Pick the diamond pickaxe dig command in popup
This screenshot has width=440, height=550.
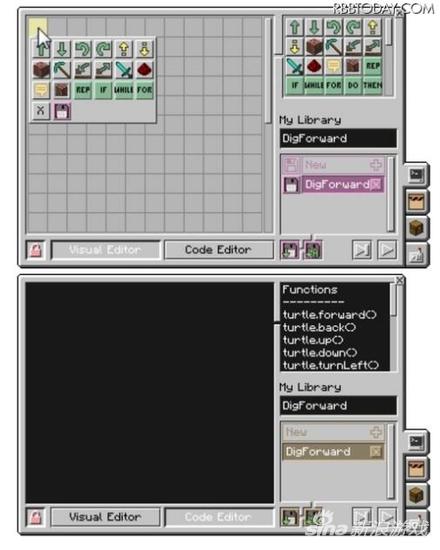click(62, 69)
